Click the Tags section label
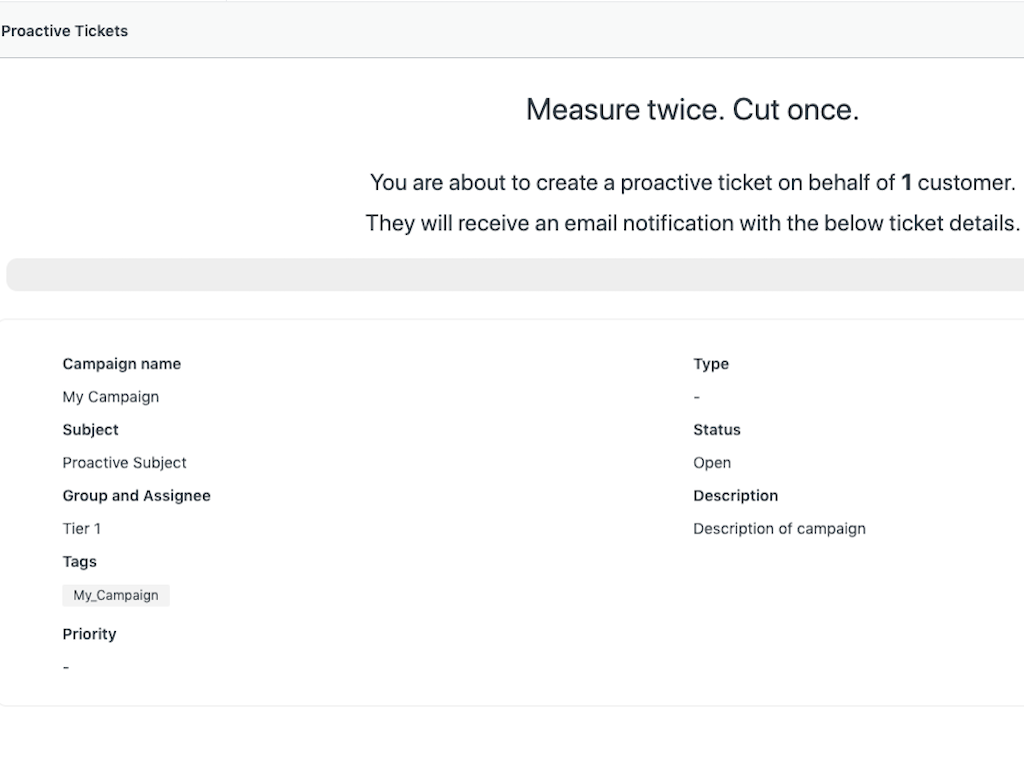 (x=80, y=562)
